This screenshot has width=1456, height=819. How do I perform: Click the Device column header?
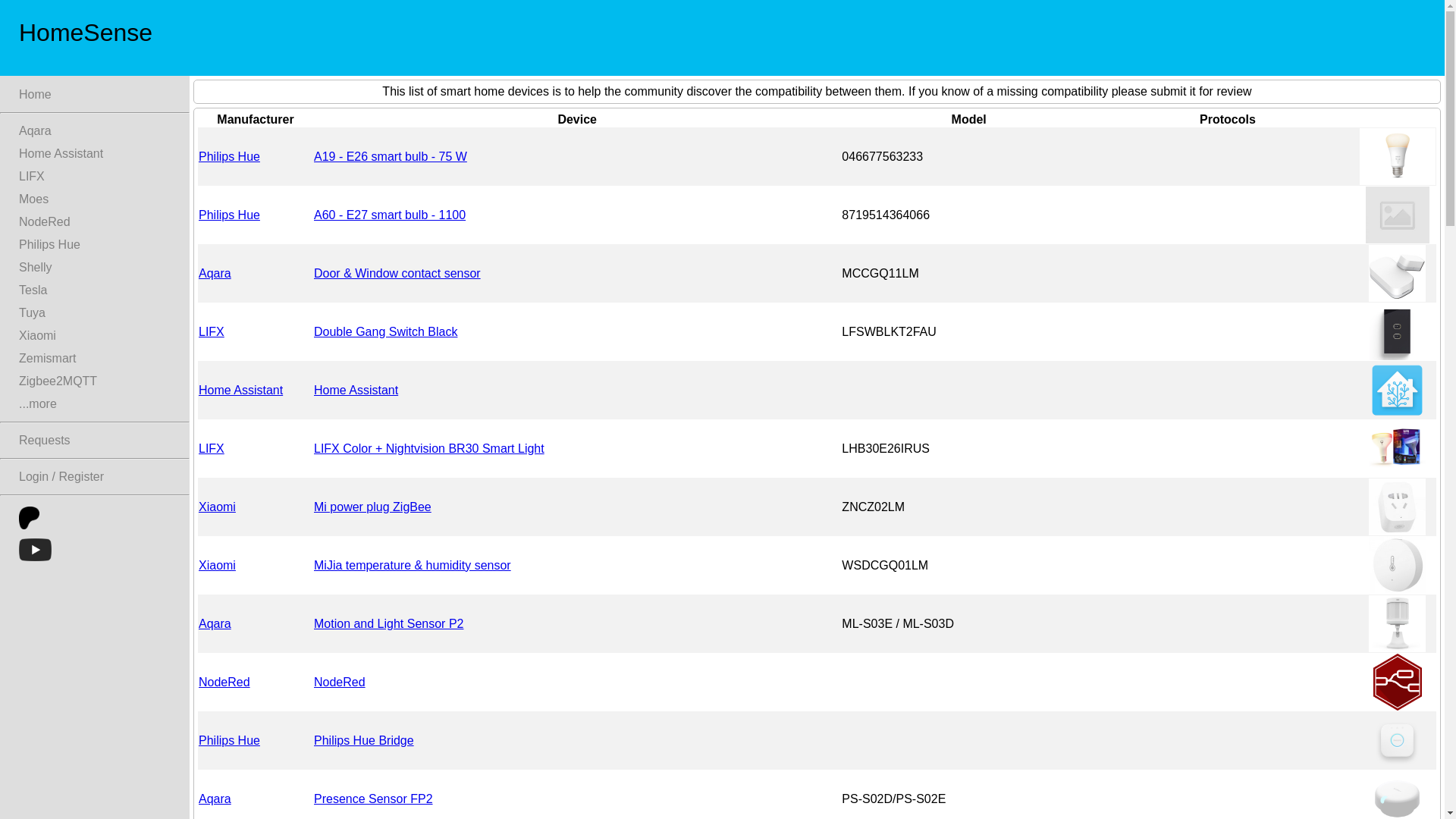point(577,120)
